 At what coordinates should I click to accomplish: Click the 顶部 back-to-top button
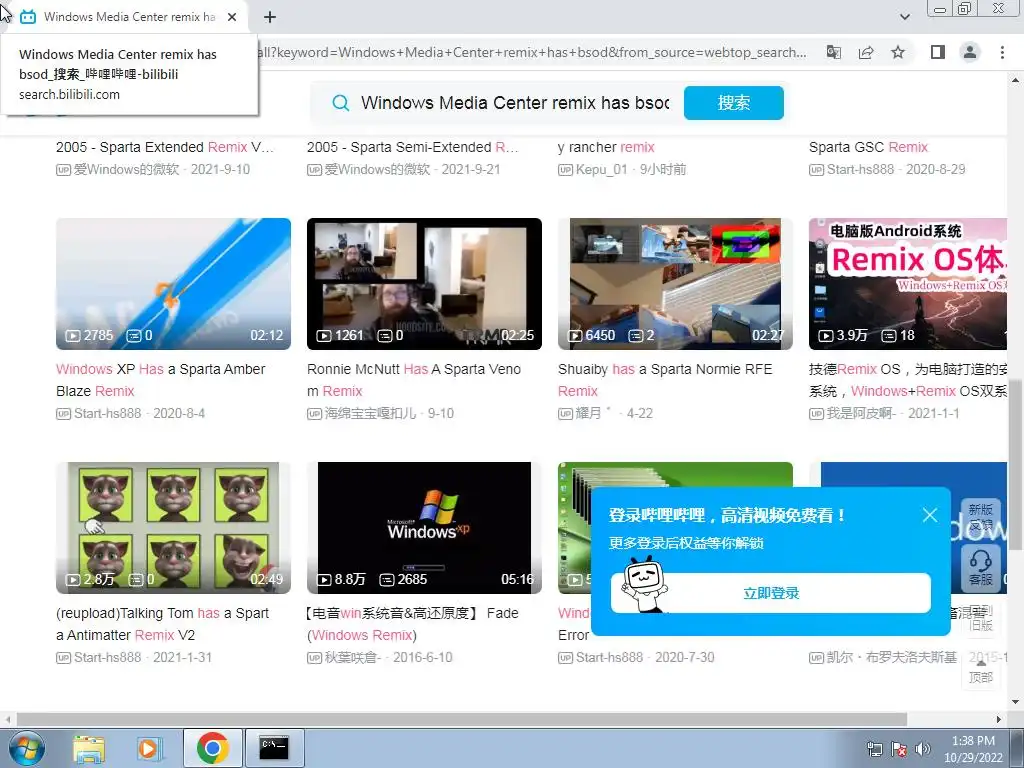[980, 670]
